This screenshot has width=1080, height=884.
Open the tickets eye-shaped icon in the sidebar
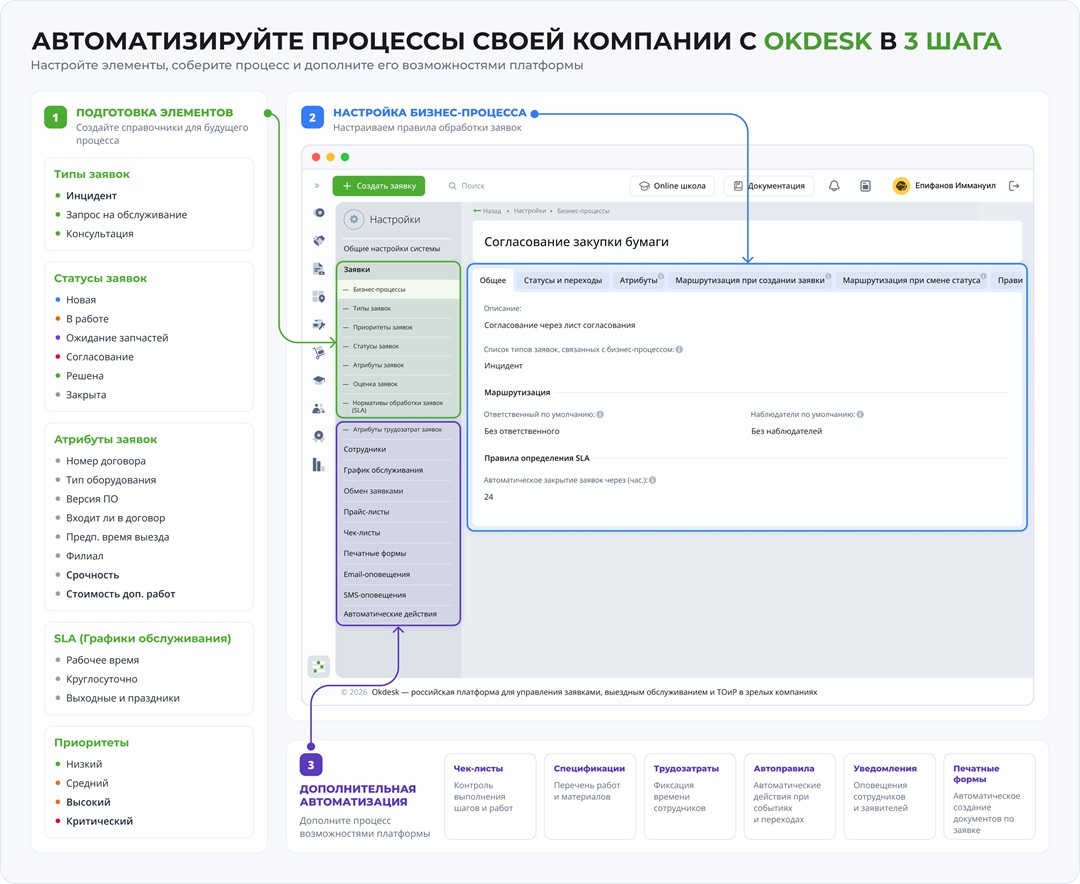coord(319,213)
